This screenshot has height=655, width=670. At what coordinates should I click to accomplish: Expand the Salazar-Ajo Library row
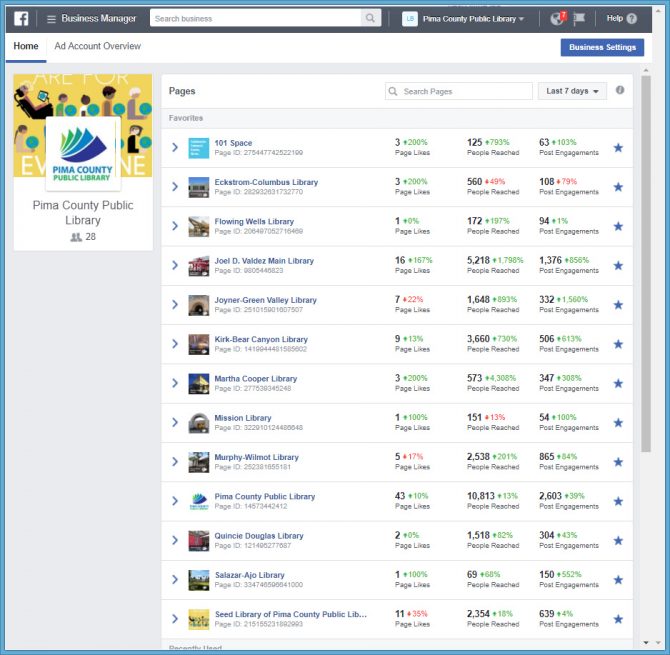(x=175, y=580)
